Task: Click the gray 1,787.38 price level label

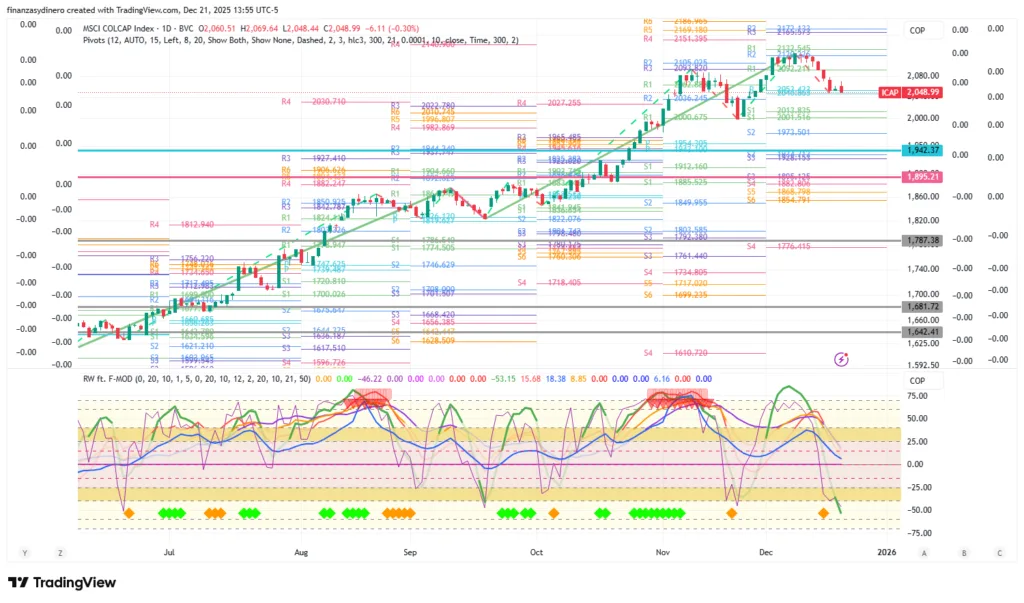Action: click(x=922, y=240)
